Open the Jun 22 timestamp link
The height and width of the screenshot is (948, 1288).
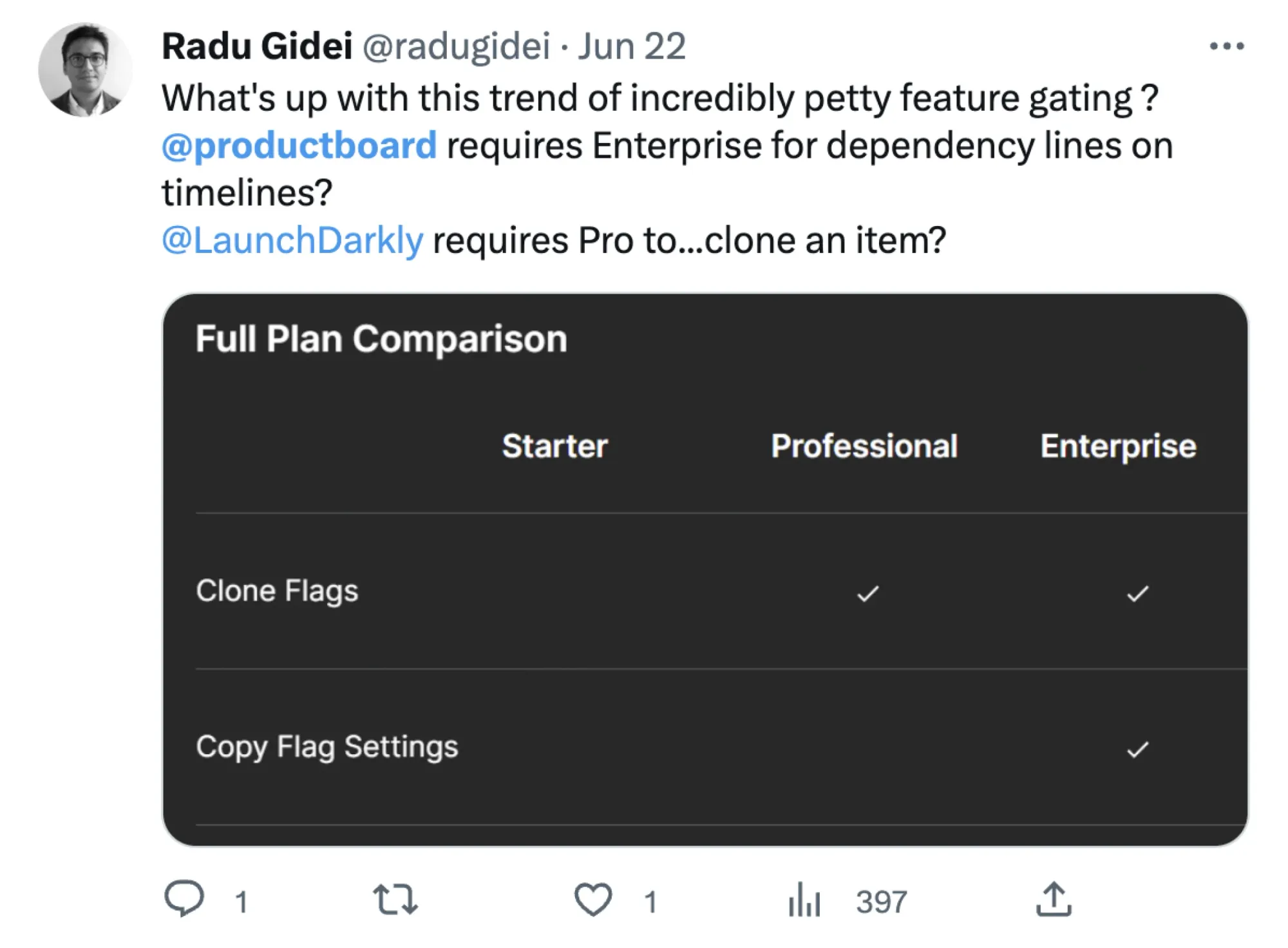pos(631,46)
